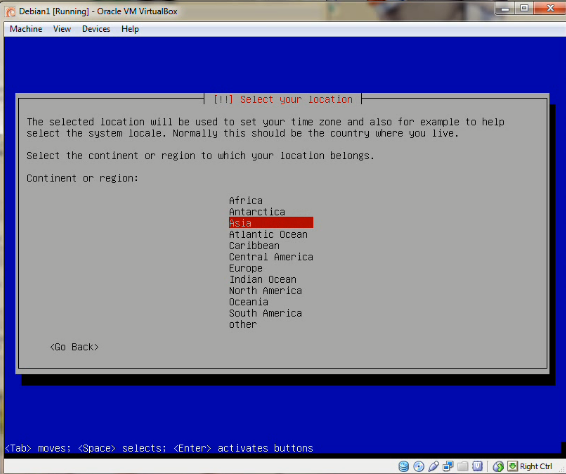Screen dimensions: 566x474
Task: Activate the Go Back button
Action: [74, 347]
